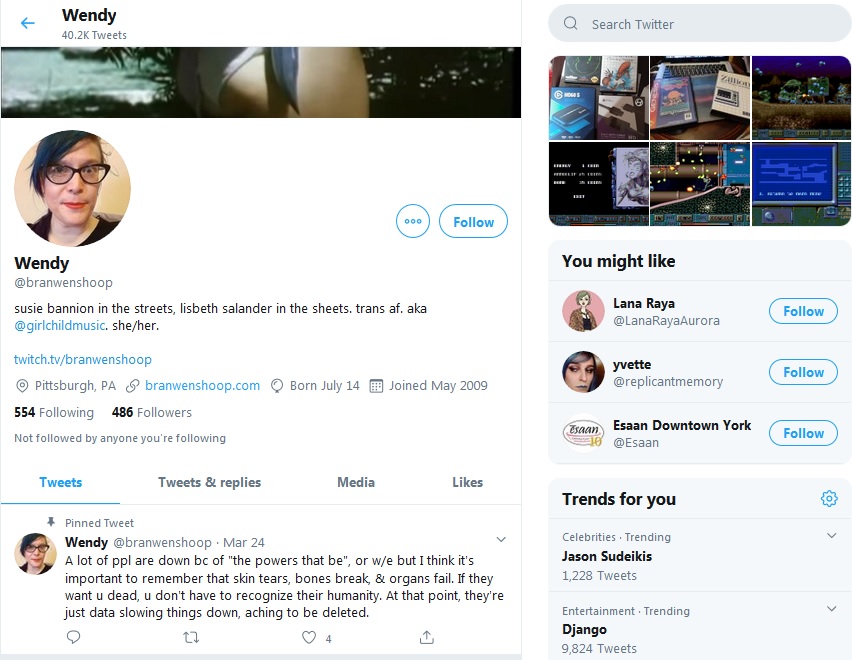
Task: Click the search magnifier icon
Action: point(571,23)
